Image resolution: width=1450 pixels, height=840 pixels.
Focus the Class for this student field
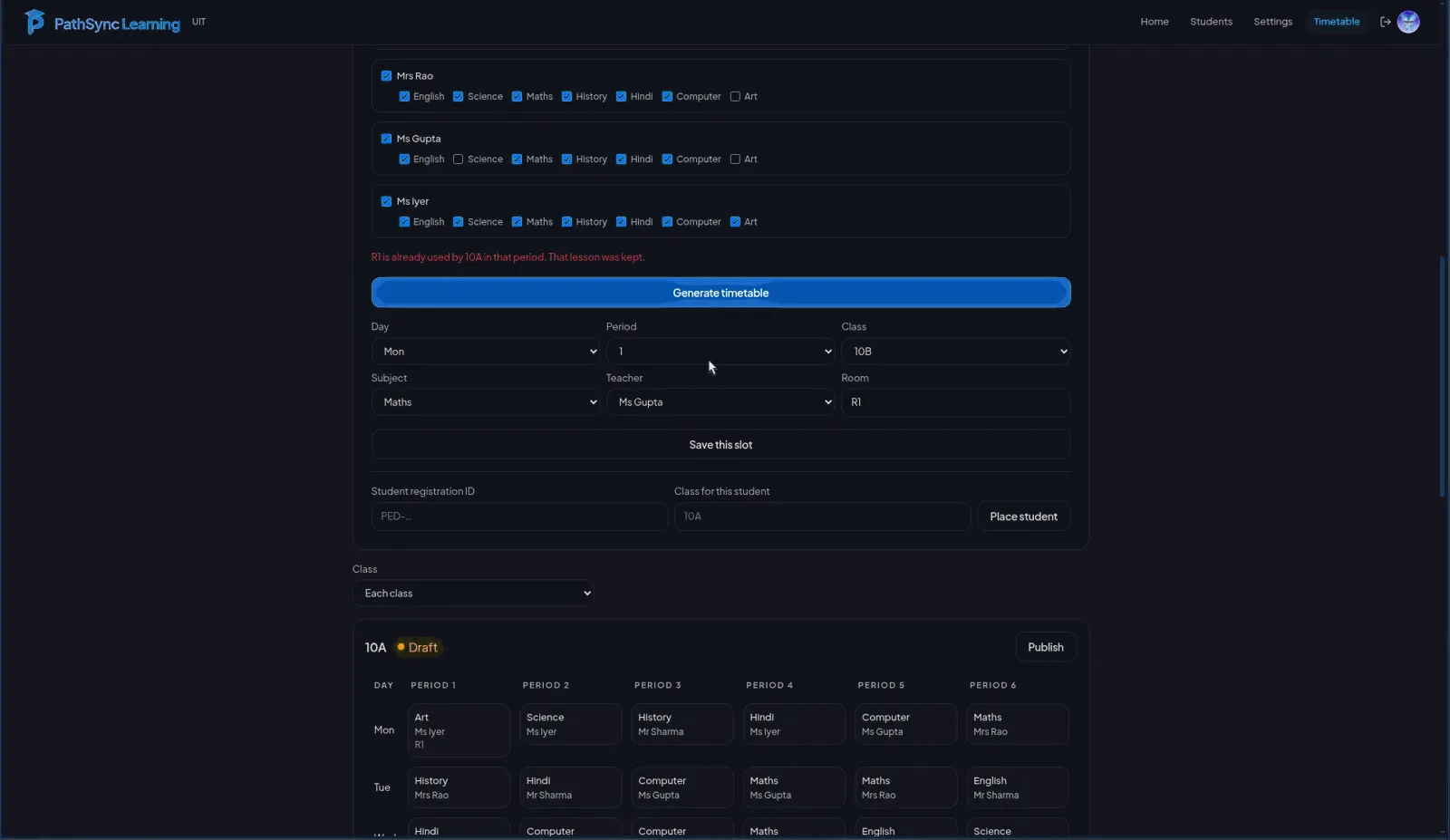tap(822, 517)
